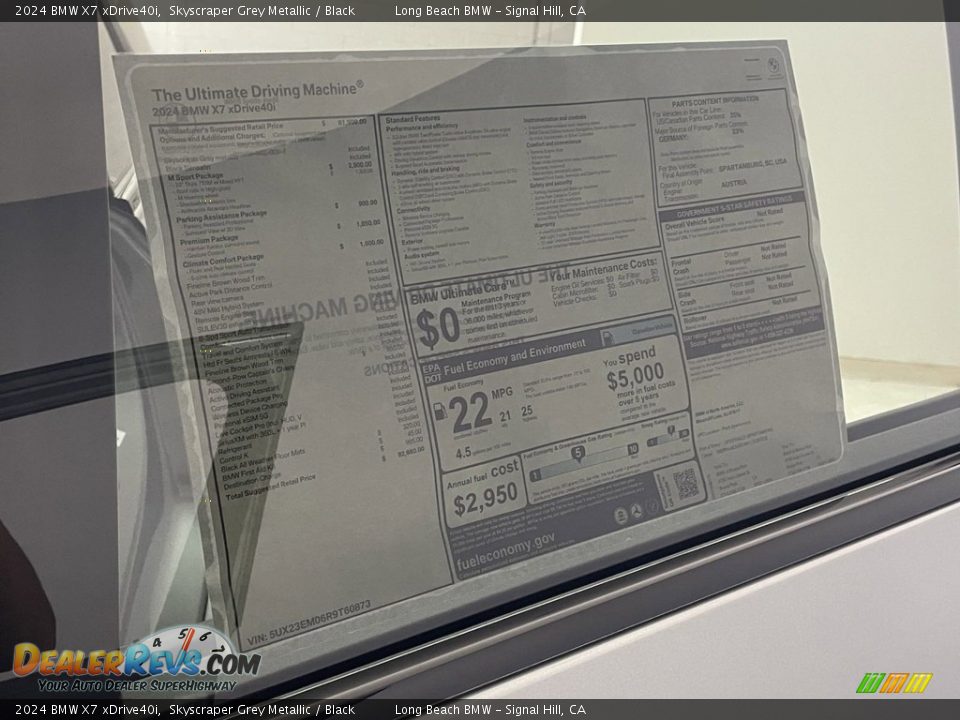The image size is (960, 720).
Task: Click "Manufacturer's Suggested Retail Price" line
Action: [x=220, y=129]
